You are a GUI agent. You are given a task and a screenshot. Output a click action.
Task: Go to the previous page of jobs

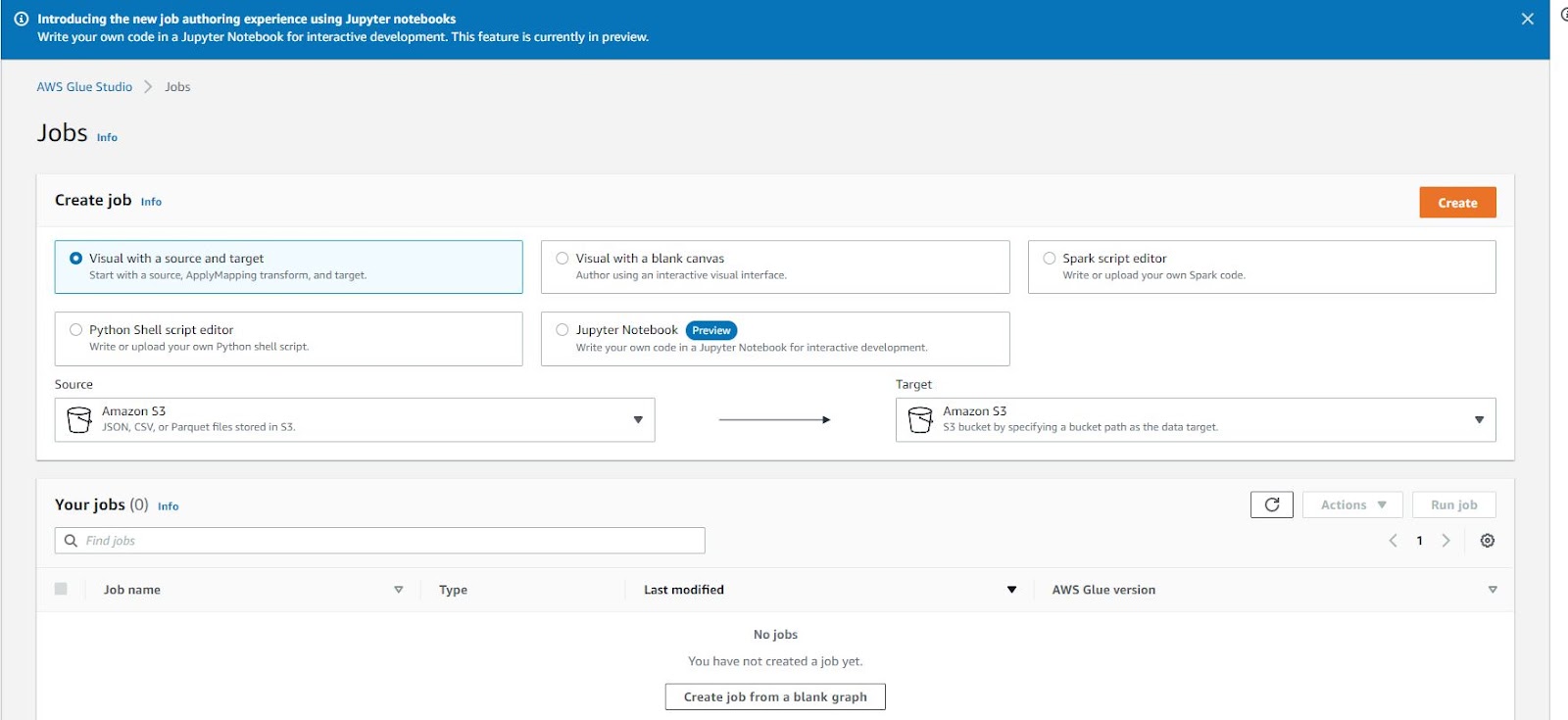(1393, 541)
